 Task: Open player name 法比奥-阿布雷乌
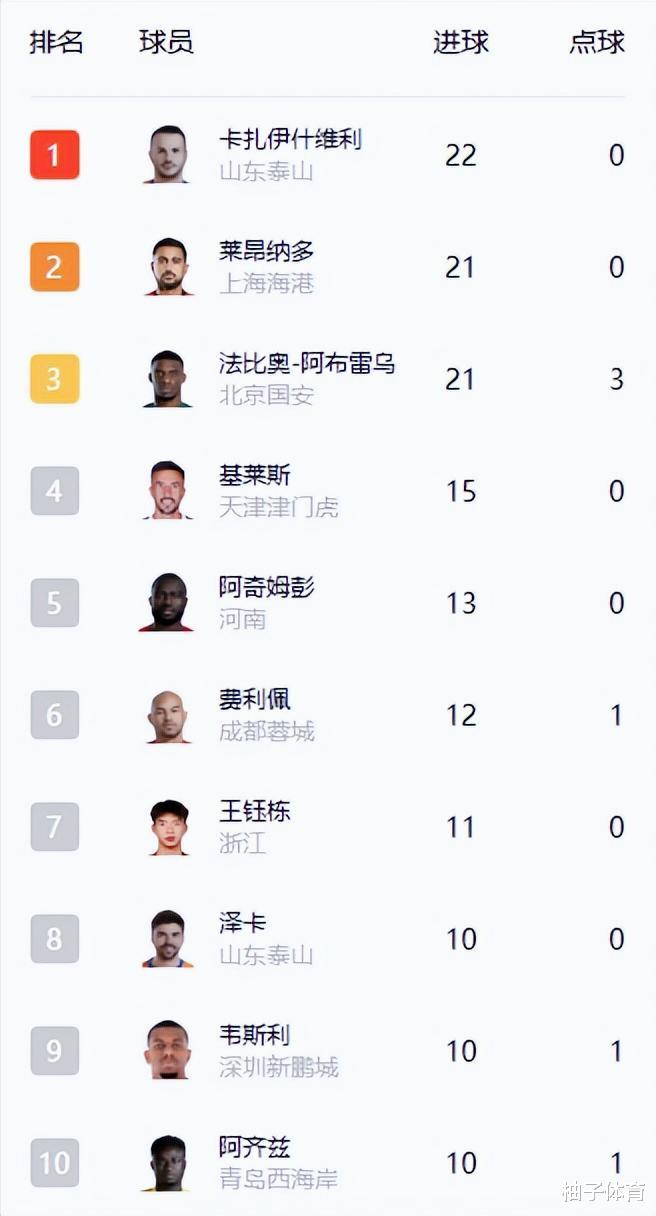(307, 363)
